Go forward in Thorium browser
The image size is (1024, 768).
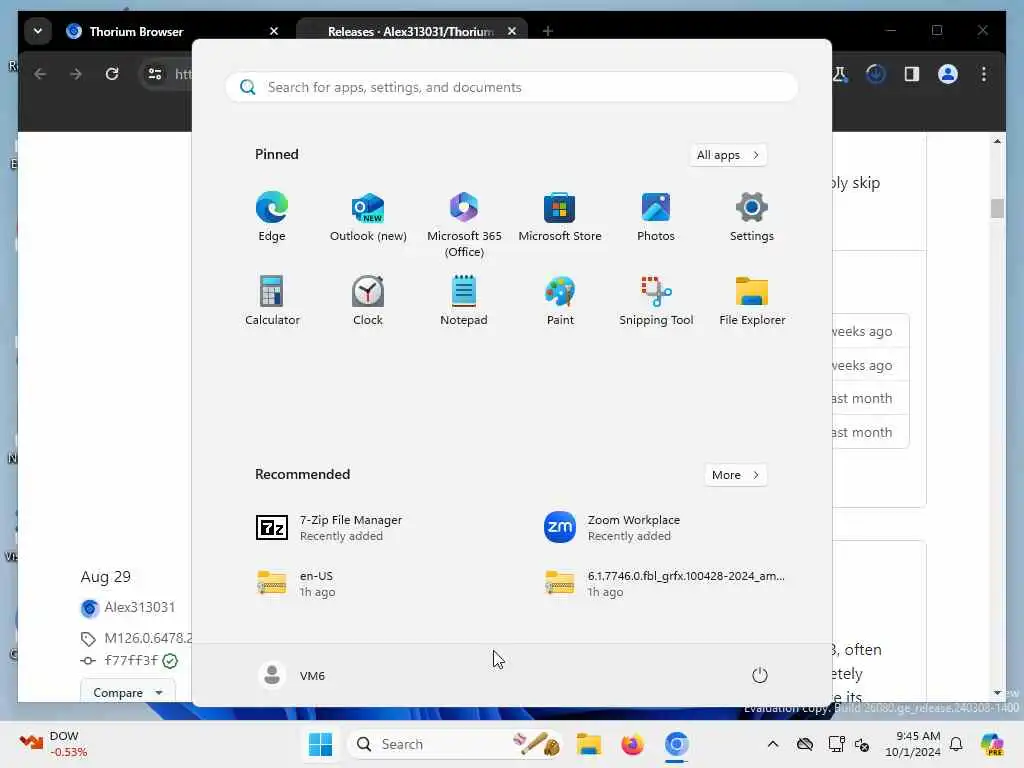click(x=76, y=74)
